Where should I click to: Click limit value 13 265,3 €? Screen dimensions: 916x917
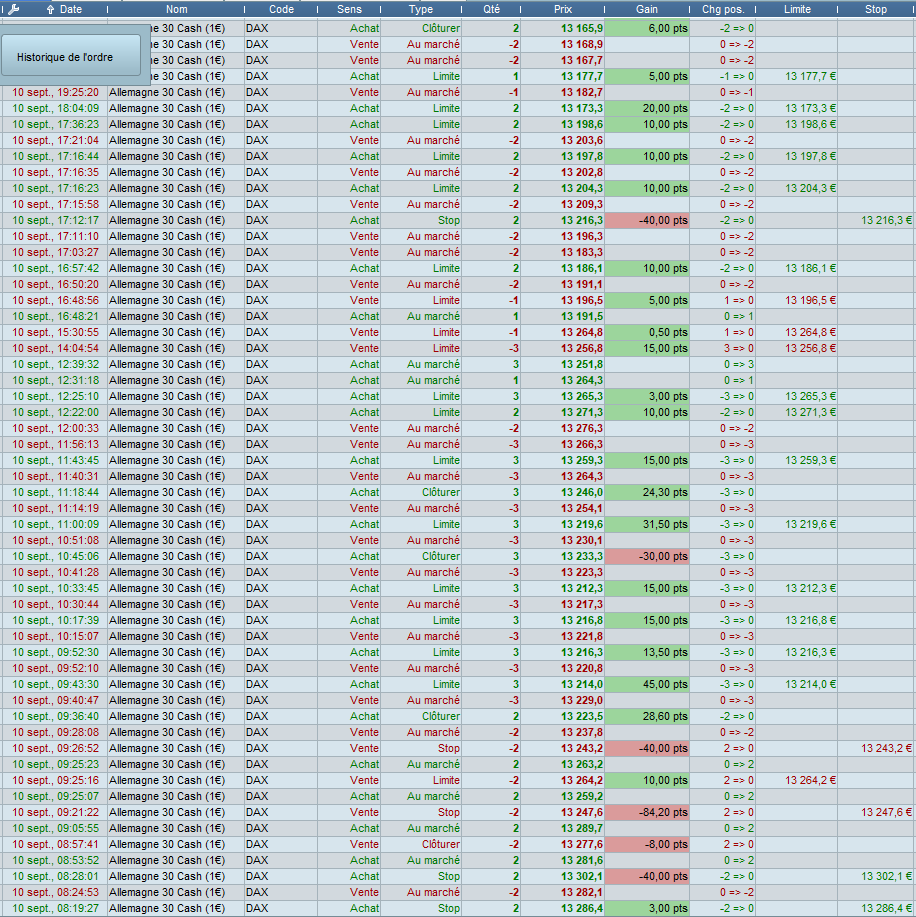click(x=810, y=396)
